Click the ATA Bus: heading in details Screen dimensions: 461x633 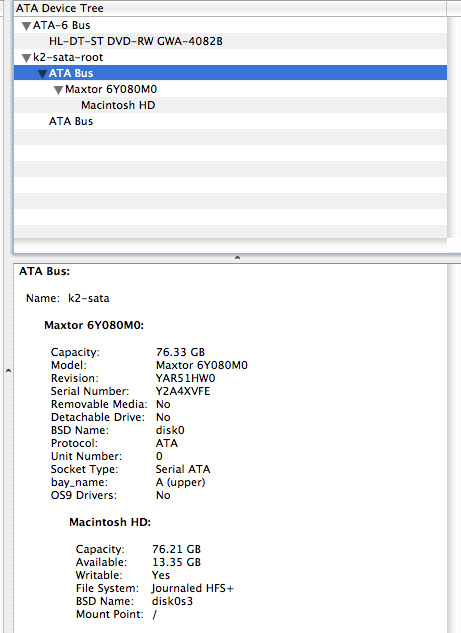44,271
